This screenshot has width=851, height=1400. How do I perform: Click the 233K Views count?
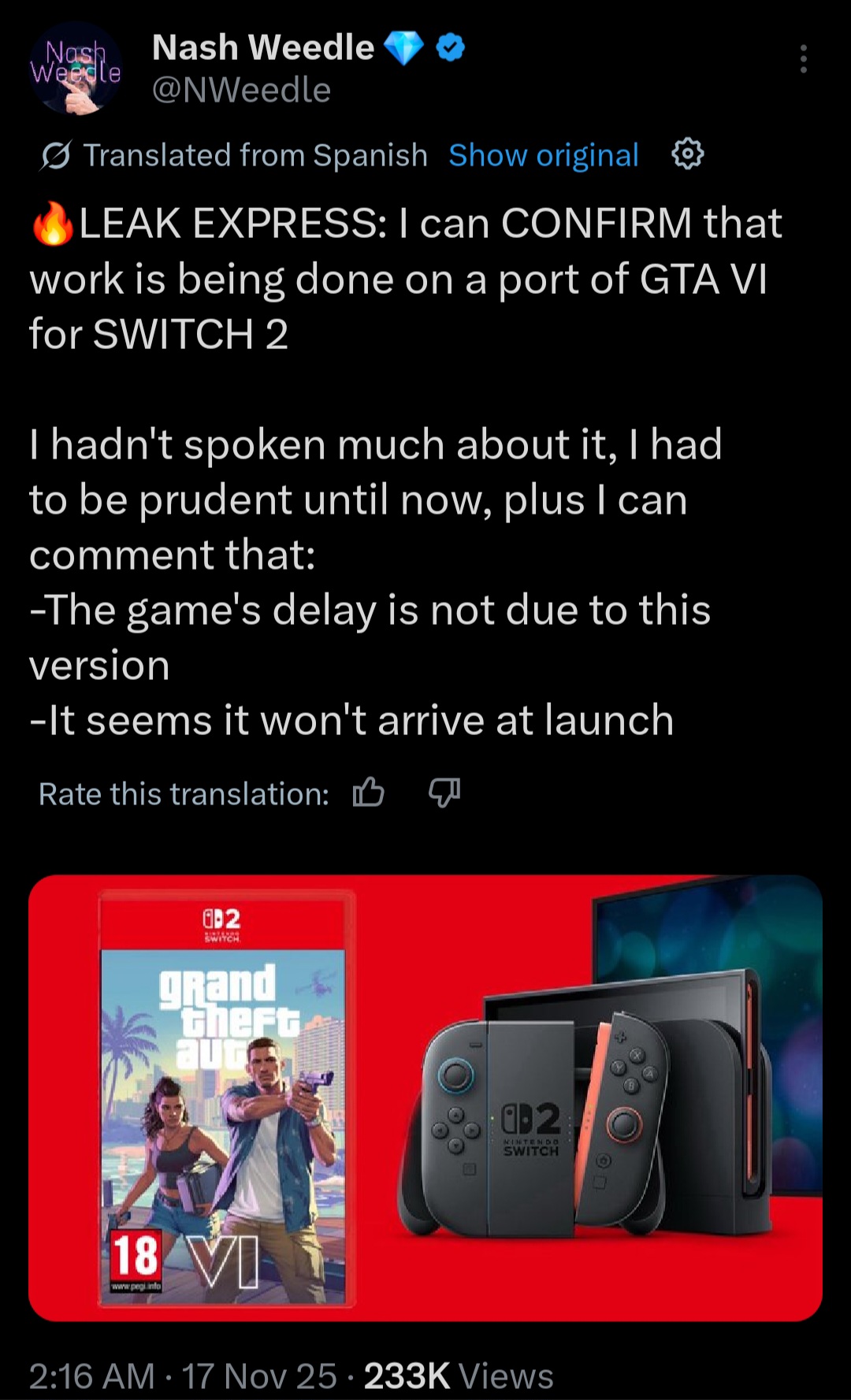459,1376
